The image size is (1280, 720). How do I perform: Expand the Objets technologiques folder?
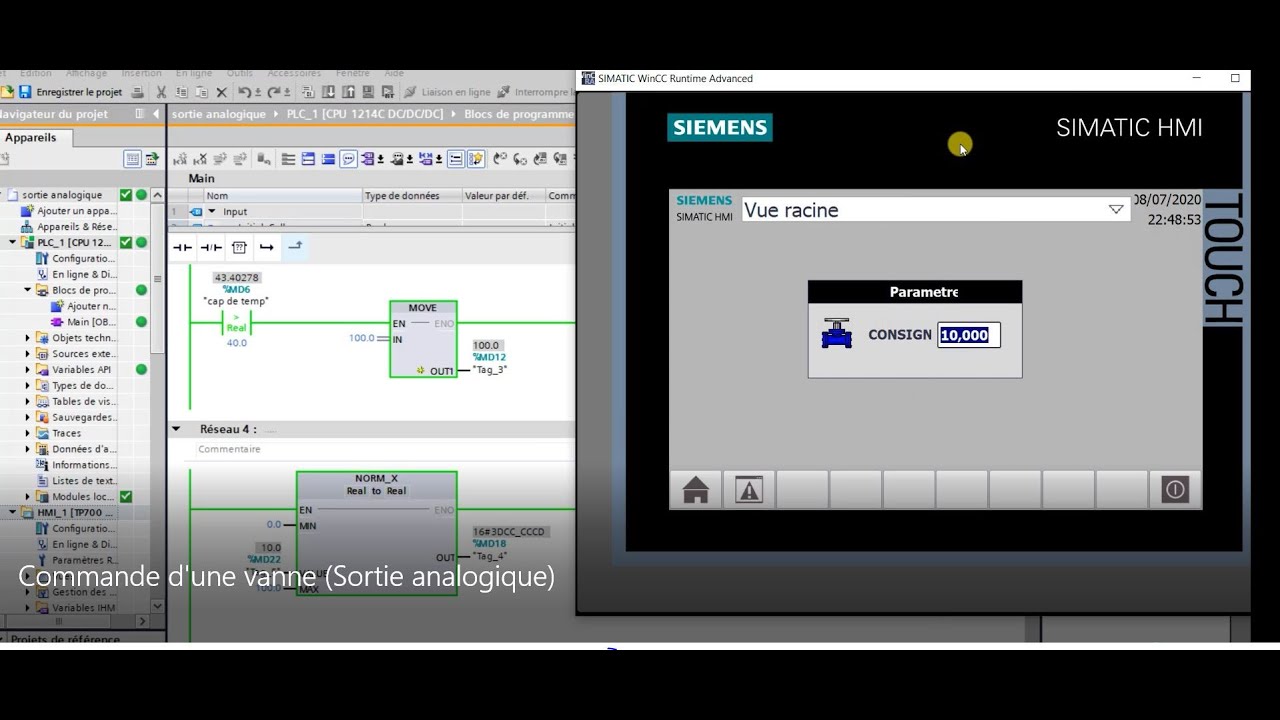pyautogui.click(x=28, y=338)
